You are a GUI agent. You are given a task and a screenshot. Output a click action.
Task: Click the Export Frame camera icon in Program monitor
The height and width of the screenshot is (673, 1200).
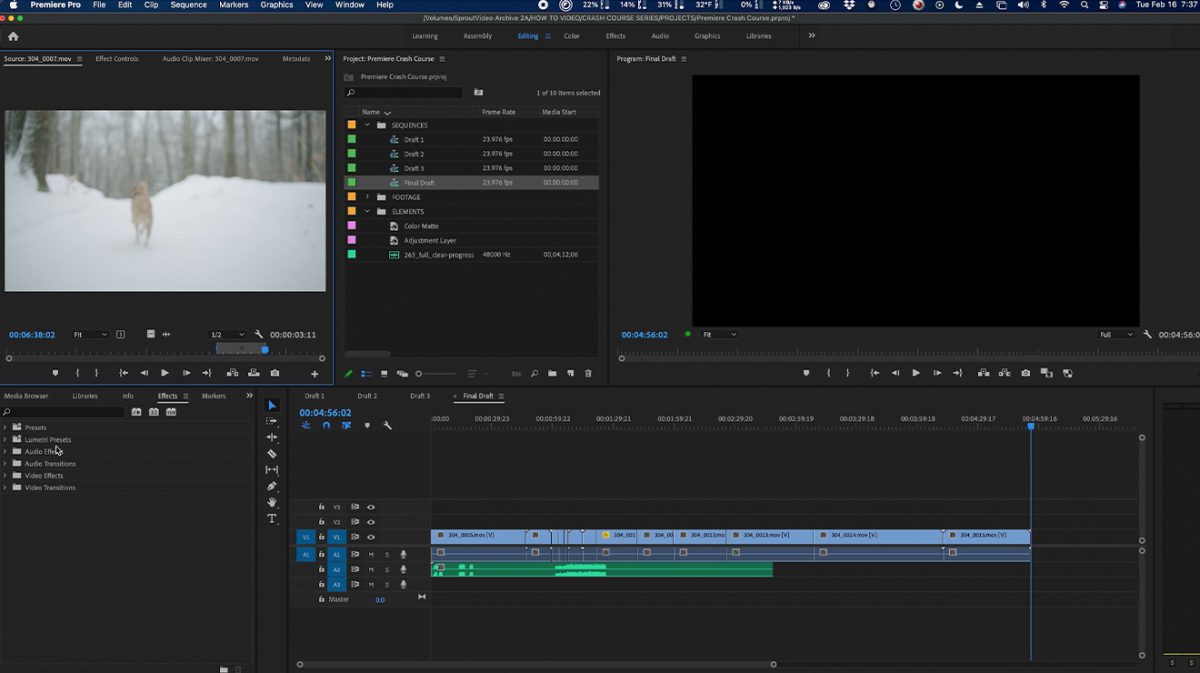(1025, 373)
